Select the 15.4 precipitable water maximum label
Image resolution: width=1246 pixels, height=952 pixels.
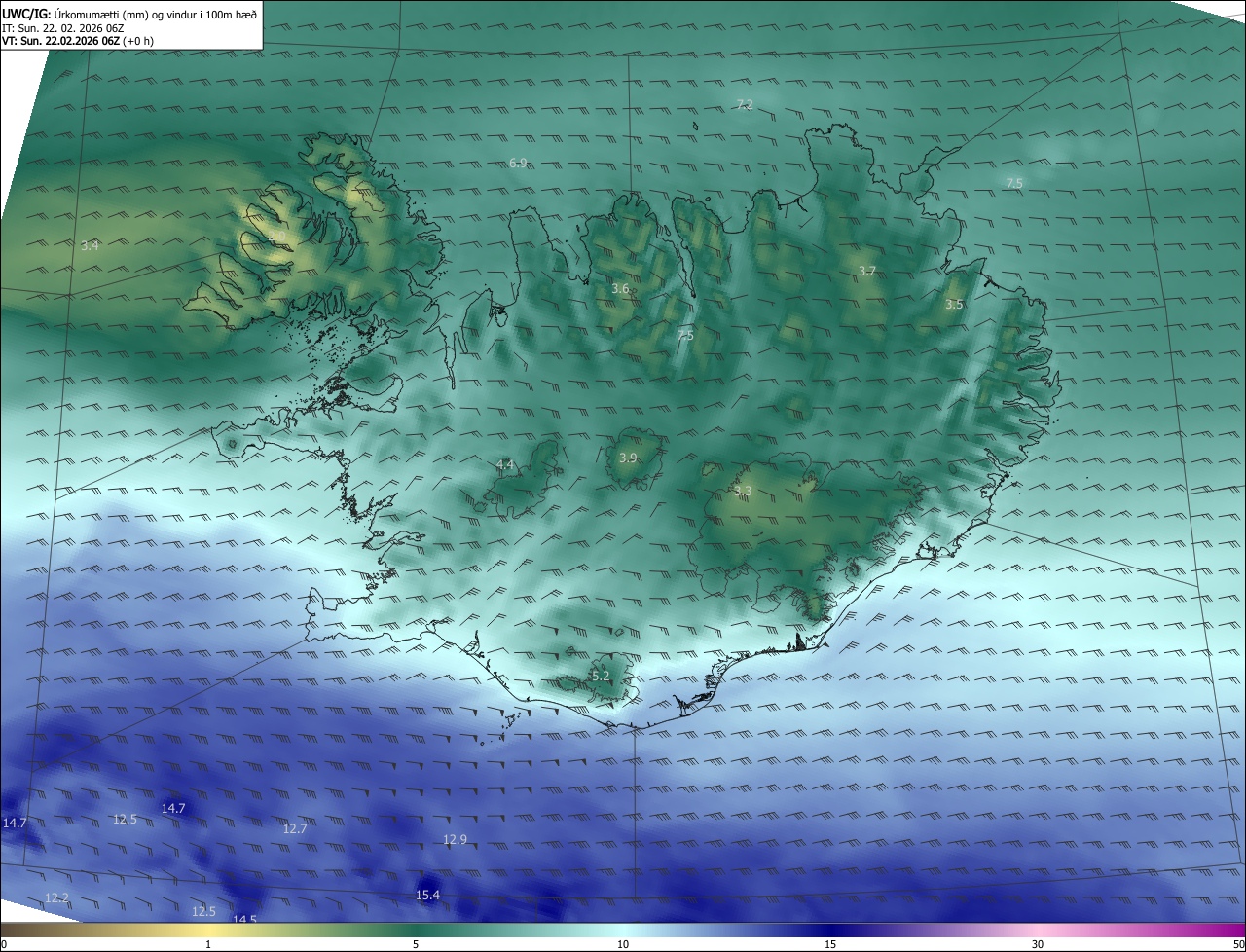point(427,895)
